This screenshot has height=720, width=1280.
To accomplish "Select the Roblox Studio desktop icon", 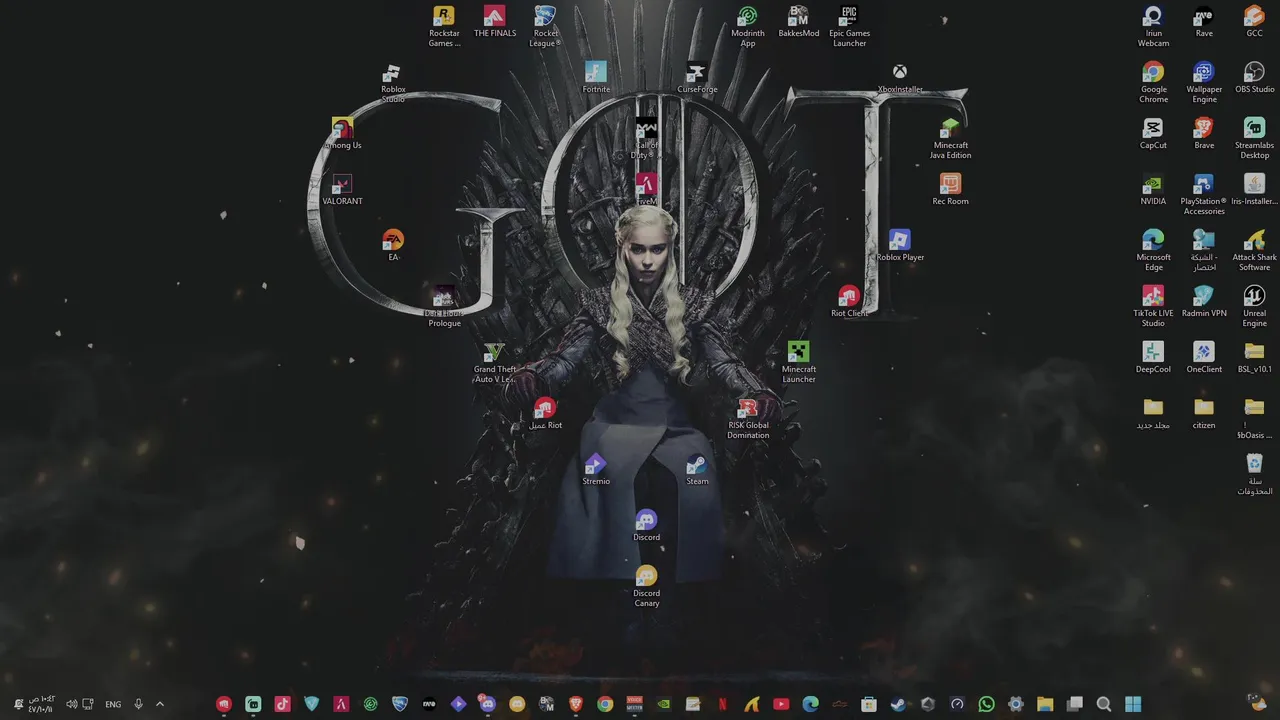I will pyautogui.click(x=393, y=82).
